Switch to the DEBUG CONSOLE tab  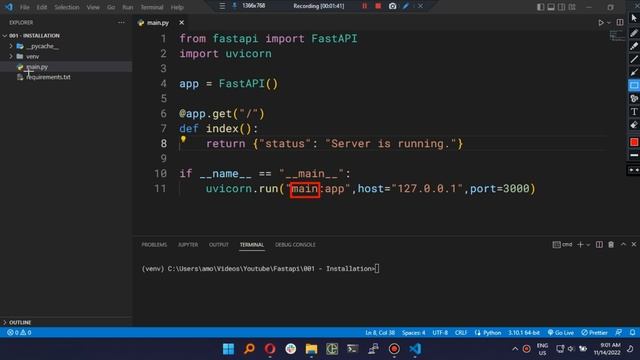295,244
